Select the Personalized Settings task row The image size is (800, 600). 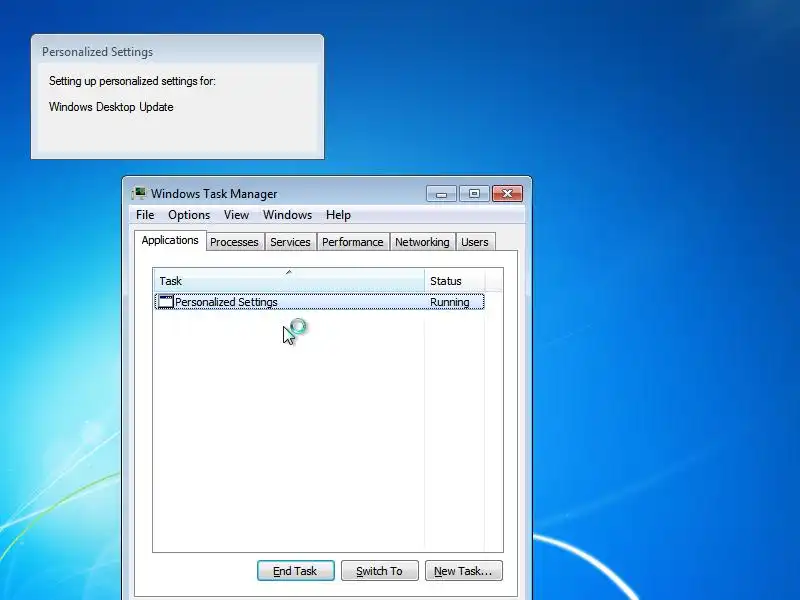click(319, 302)
